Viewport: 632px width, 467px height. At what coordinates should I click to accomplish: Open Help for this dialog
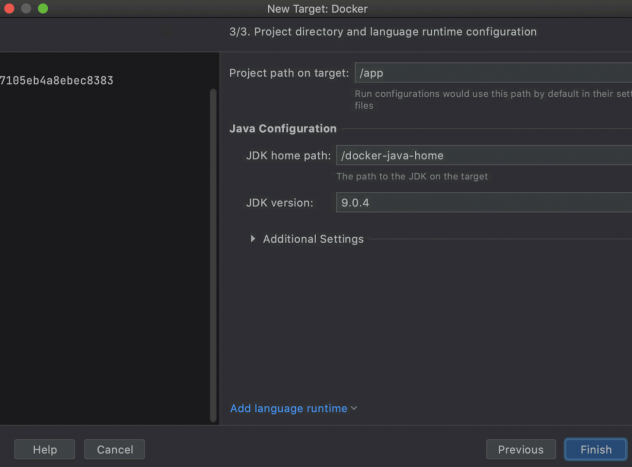pyautogui.click(x=45, y=449)
